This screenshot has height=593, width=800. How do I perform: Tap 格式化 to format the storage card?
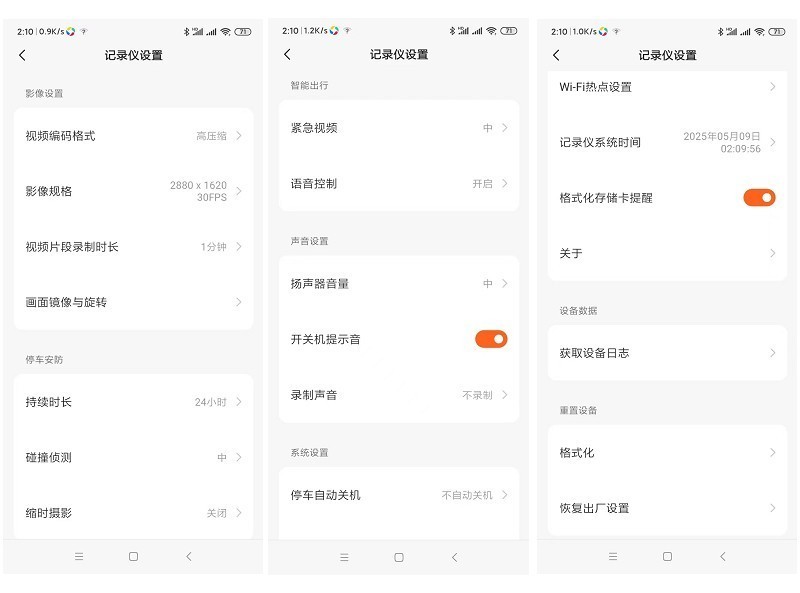point(667,453)
